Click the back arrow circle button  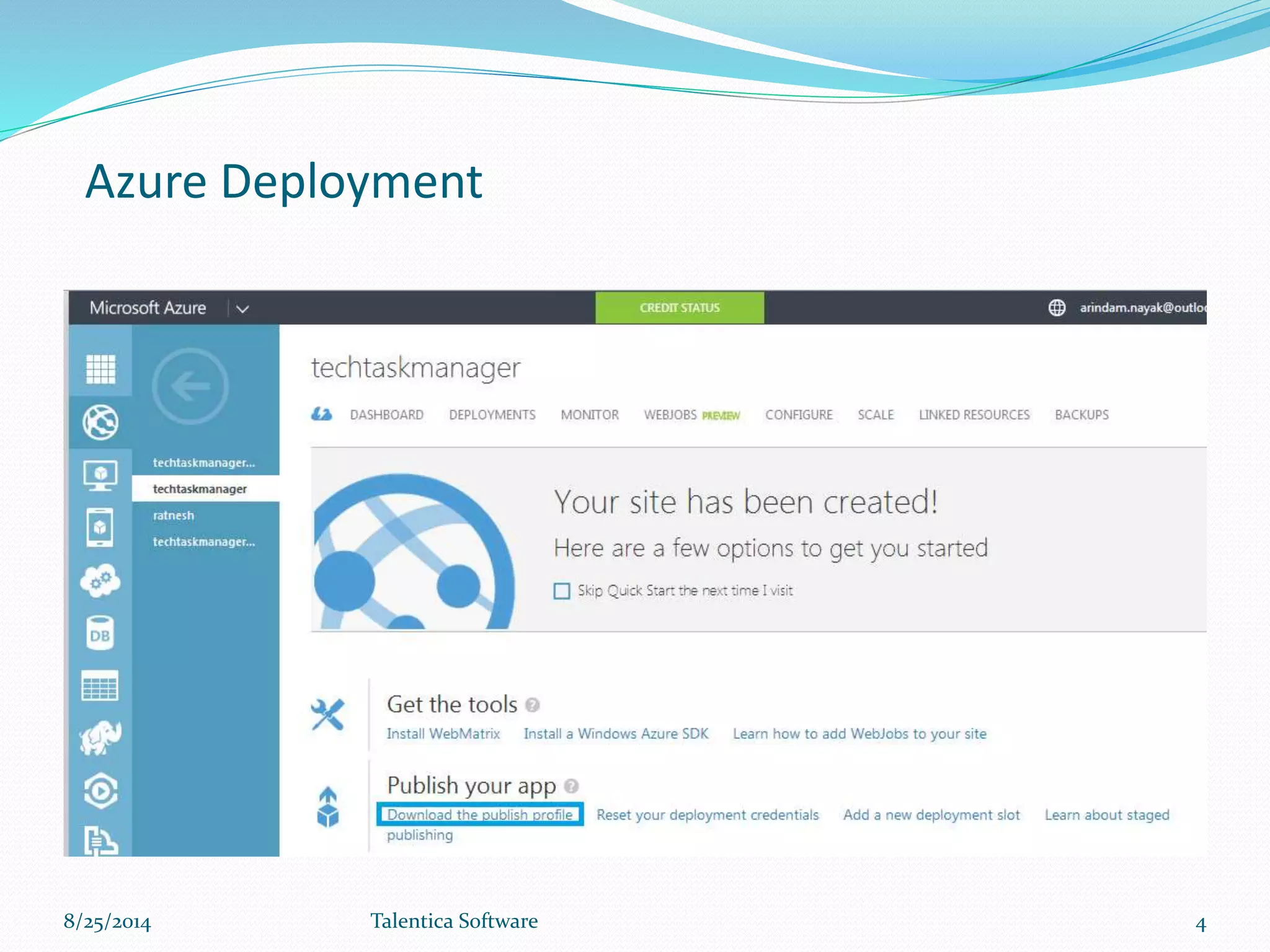tap(190, 386)
